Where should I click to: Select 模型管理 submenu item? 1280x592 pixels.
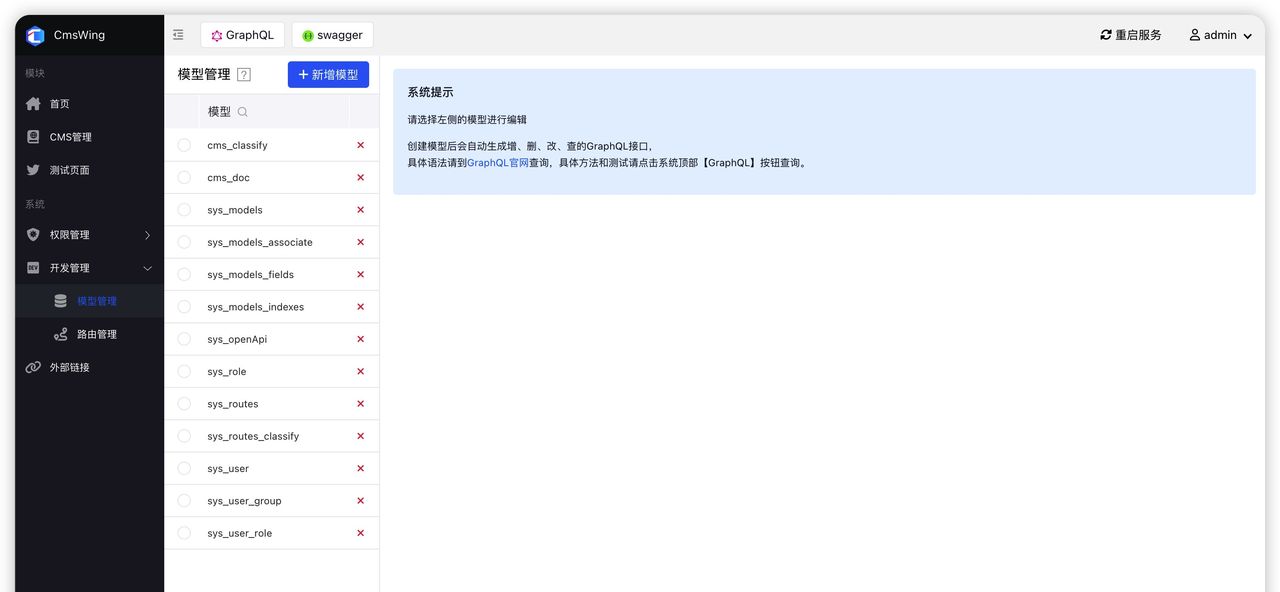[89, 301]
